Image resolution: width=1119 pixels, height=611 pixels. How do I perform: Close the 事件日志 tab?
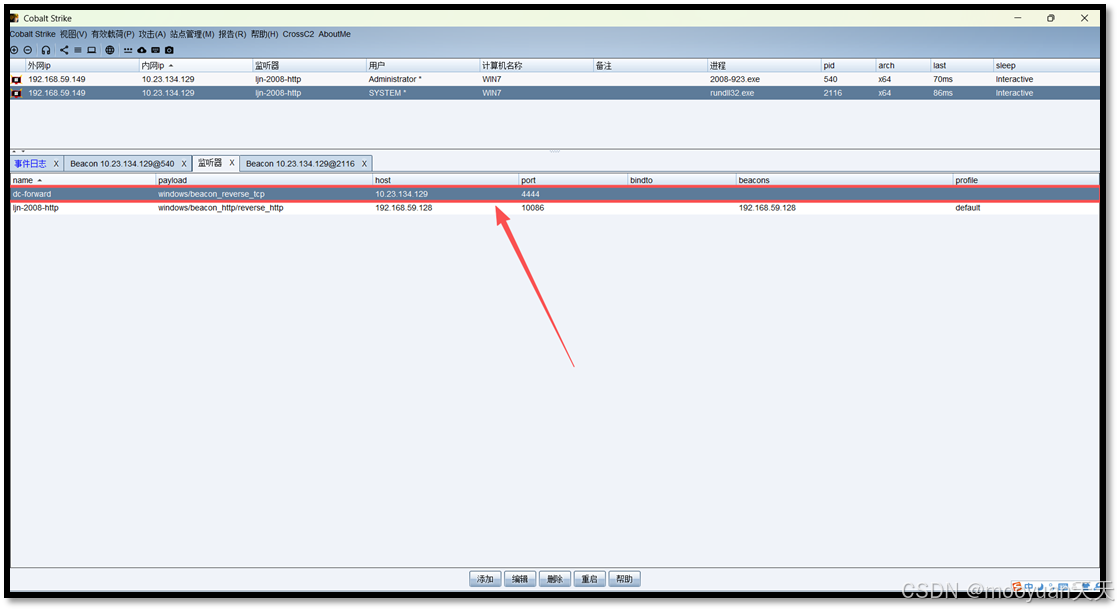pos(56,164)
